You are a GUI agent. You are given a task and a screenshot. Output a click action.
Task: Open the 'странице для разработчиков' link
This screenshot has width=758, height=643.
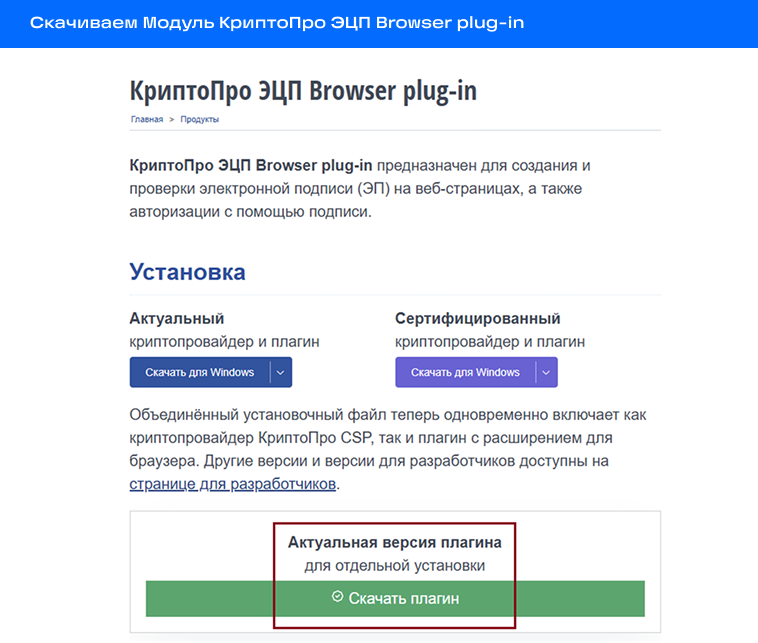coord(233,484)
